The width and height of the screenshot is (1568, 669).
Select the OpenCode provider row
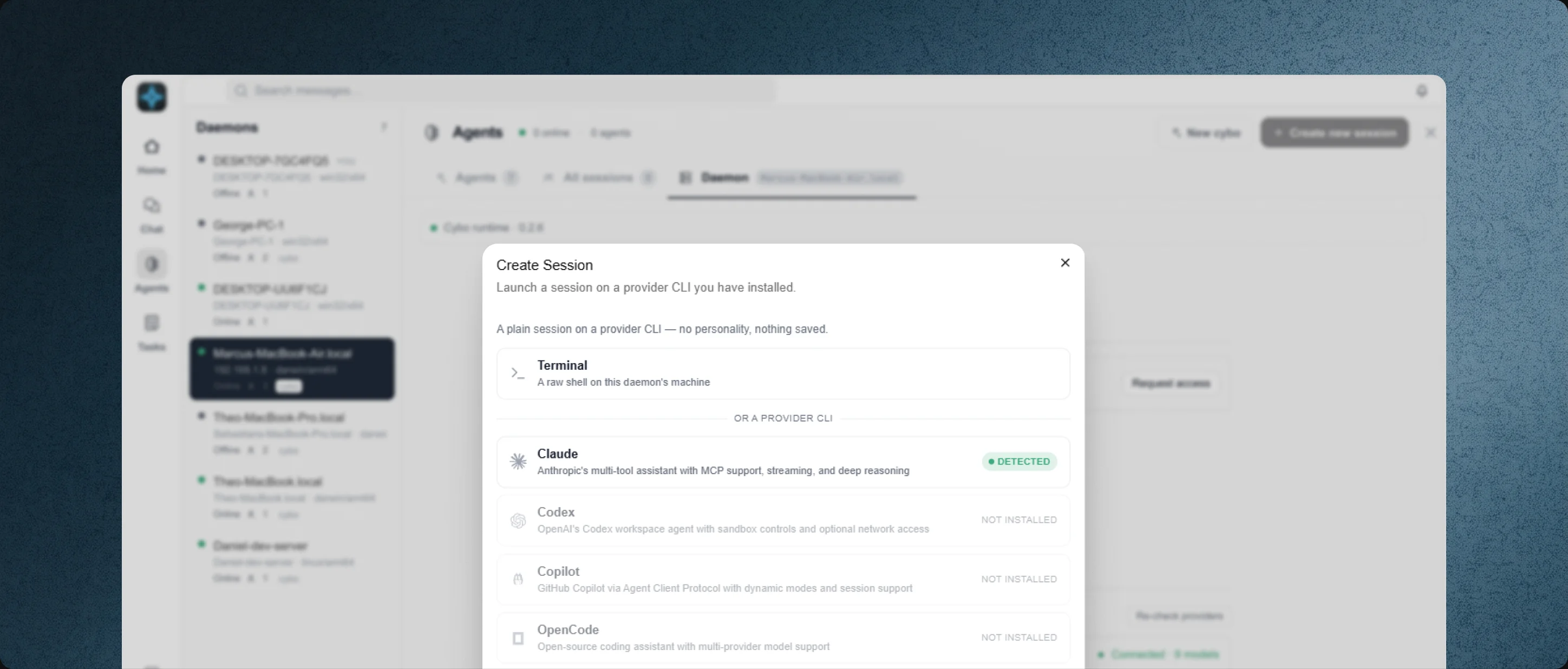click(783, 638)
